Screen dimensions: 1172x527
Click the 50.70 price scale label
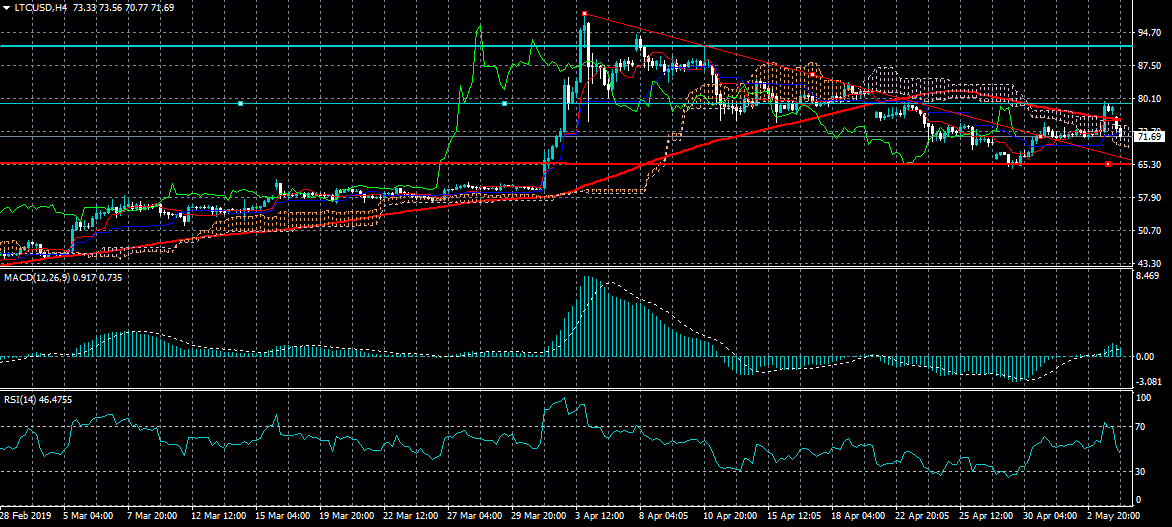[1147, 231]
